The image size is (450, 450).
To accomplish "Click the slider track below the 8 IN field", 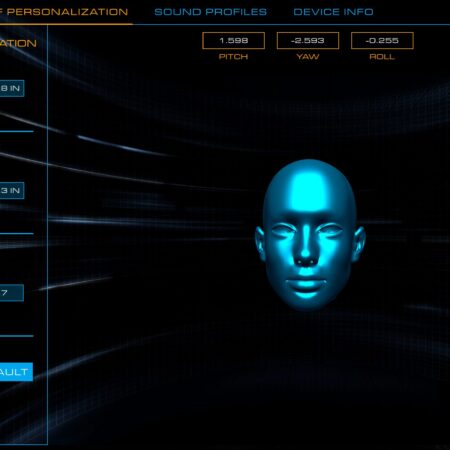I will tap(17, 131).
